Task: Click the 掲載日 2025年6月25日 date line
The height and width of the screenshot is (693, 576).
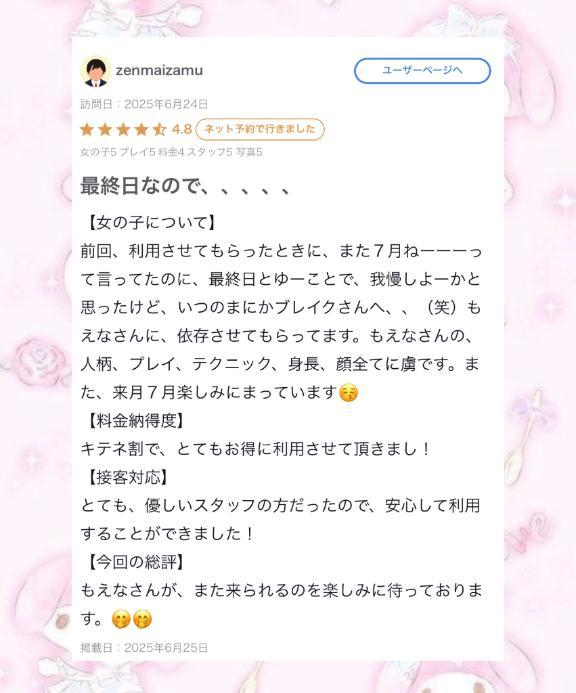Action: [x=144, y=648]
